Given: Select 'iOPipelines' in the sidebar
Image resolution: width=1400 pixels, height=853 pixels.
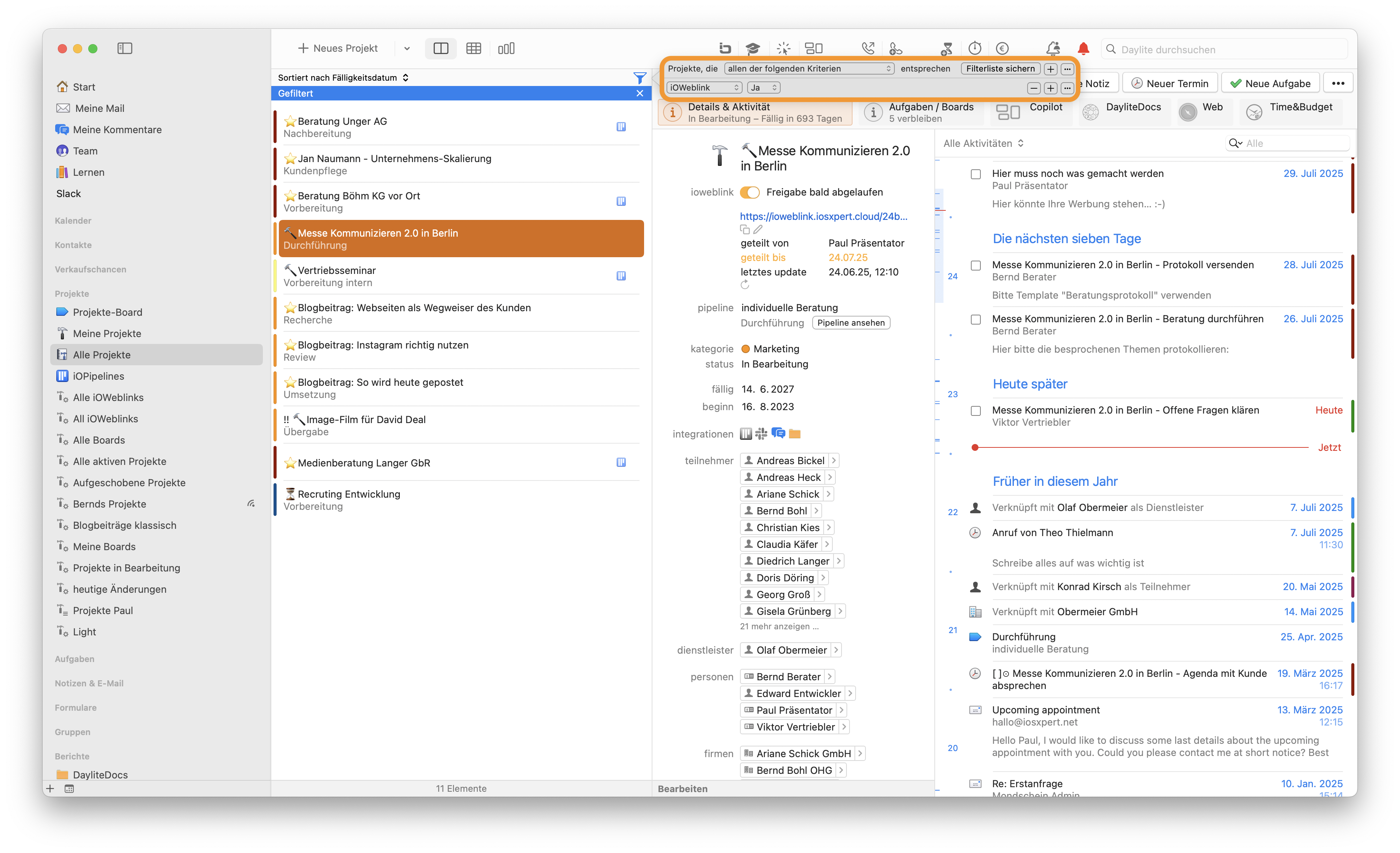Looking at the screenshot, I should pos(98,376).
